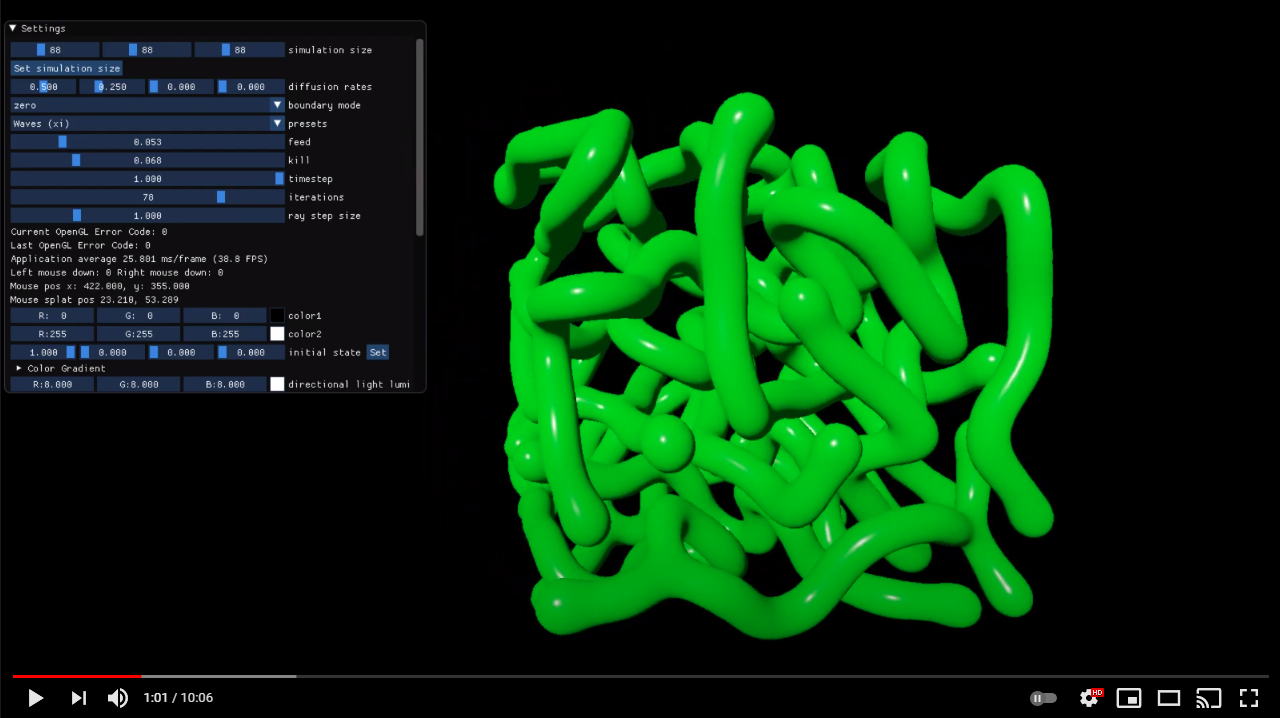Screen dimensions: 1280x718
Task: Collapse the Settings panel triangle
Action: (13, 28)
